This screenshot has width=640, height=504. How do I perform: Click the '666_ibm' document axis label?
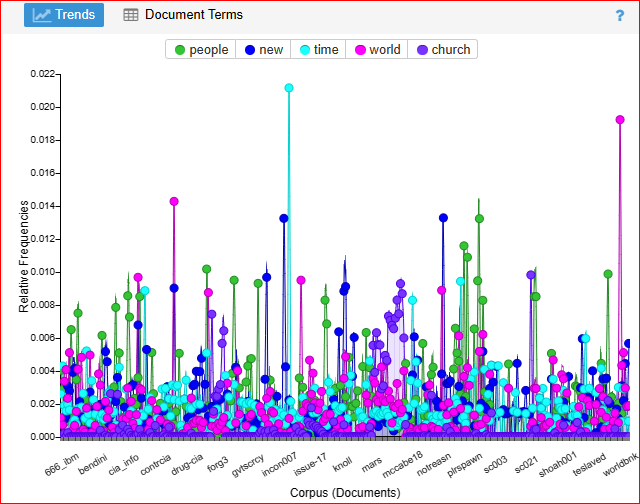[61, 464]
